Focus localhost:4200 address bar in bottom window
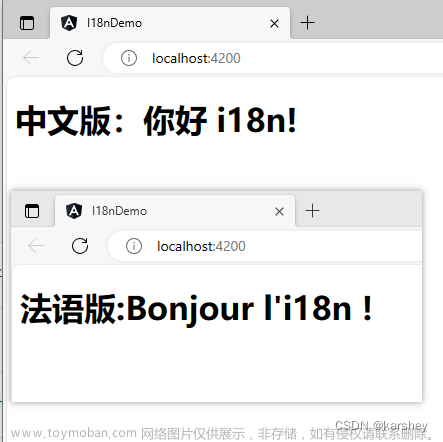The width and height of the screenshot is (443, 442). click(x=265, y=246)
